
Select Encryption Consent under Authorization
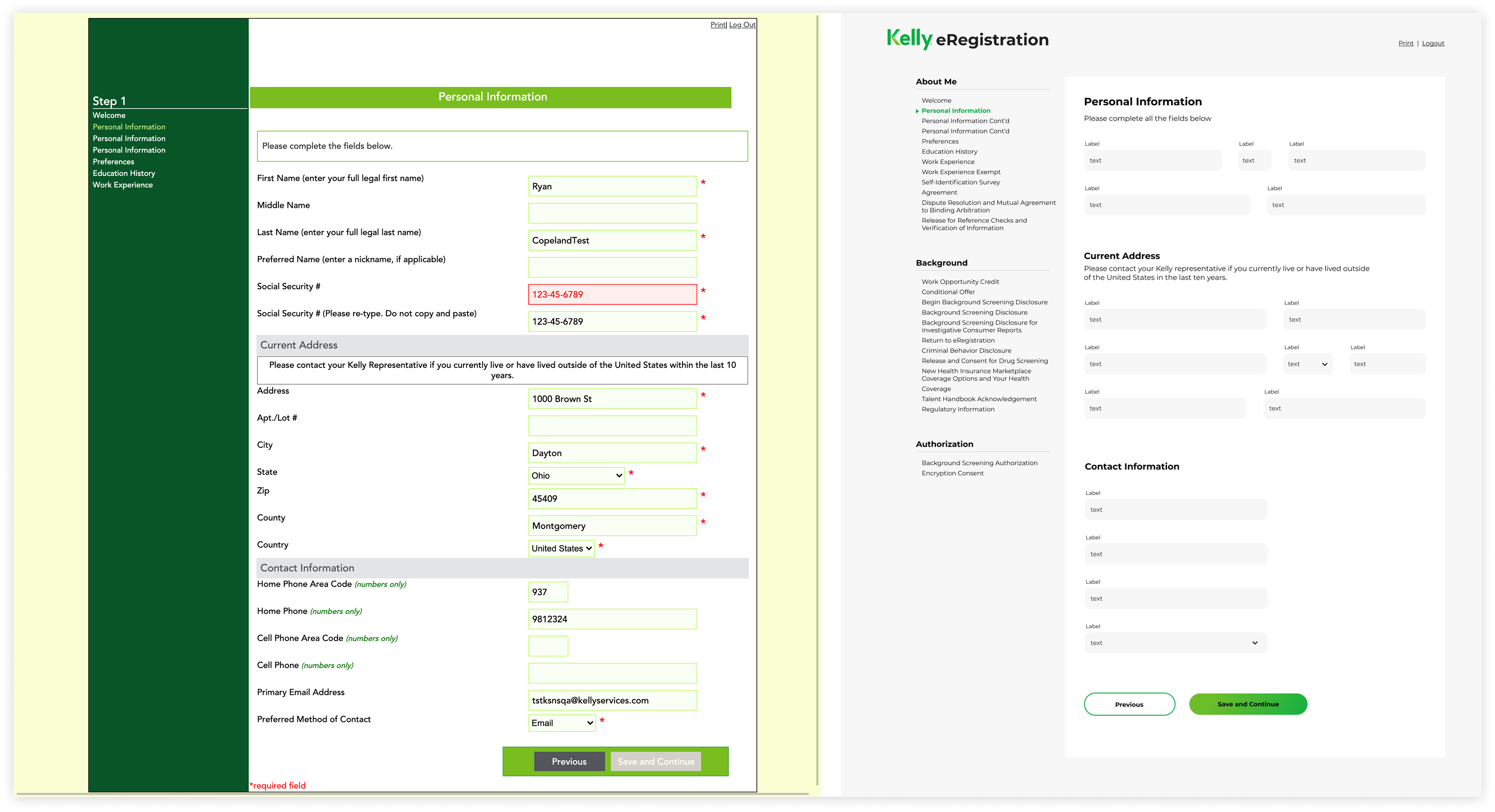click(x=952, y=474)
